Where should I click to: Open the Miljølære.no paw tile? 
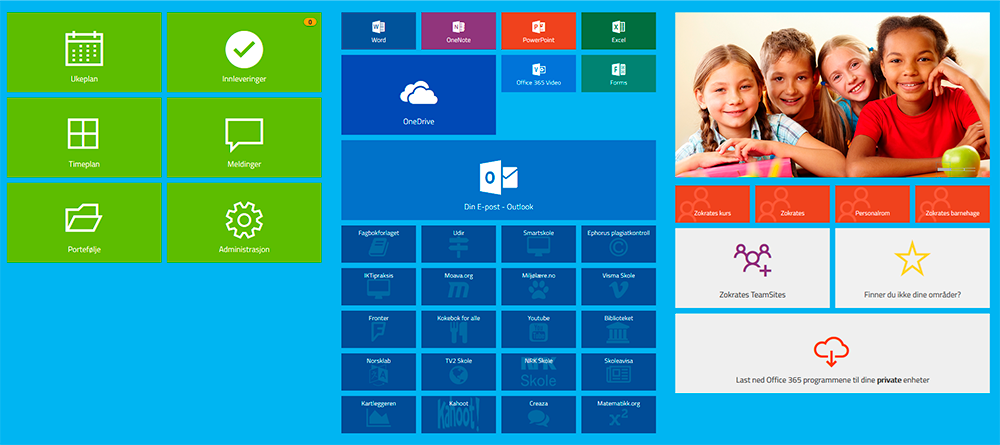[x=538, y=286]
